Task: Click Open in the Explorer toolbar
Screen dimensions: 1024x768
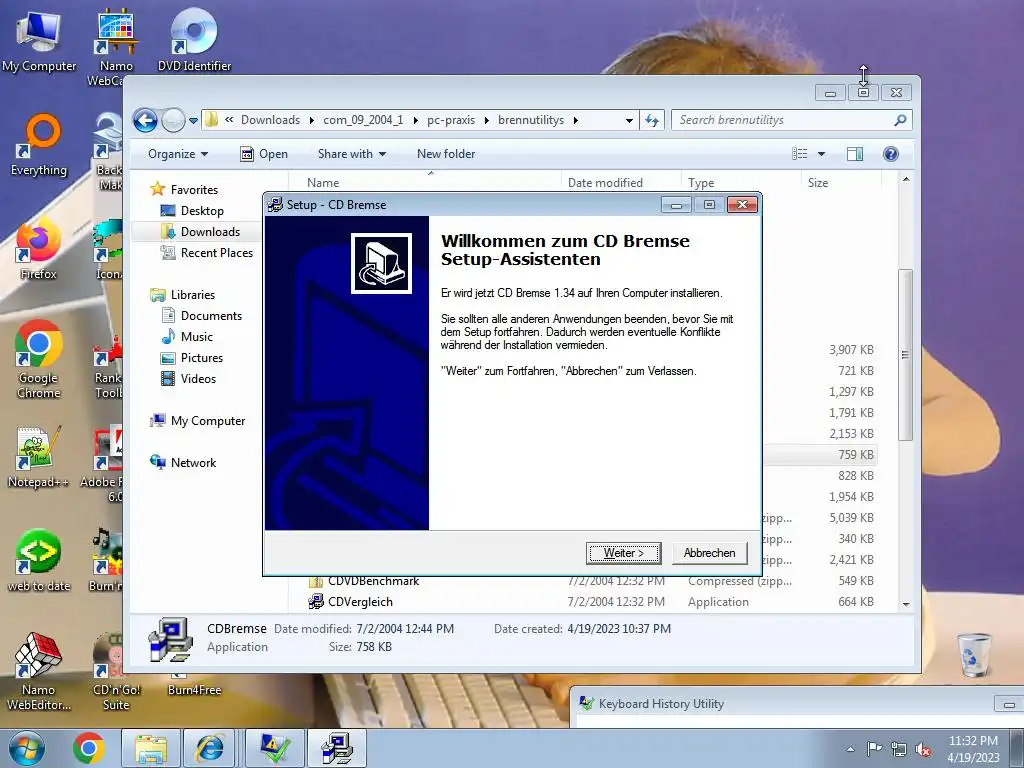Action: click(x=264, y=154)
